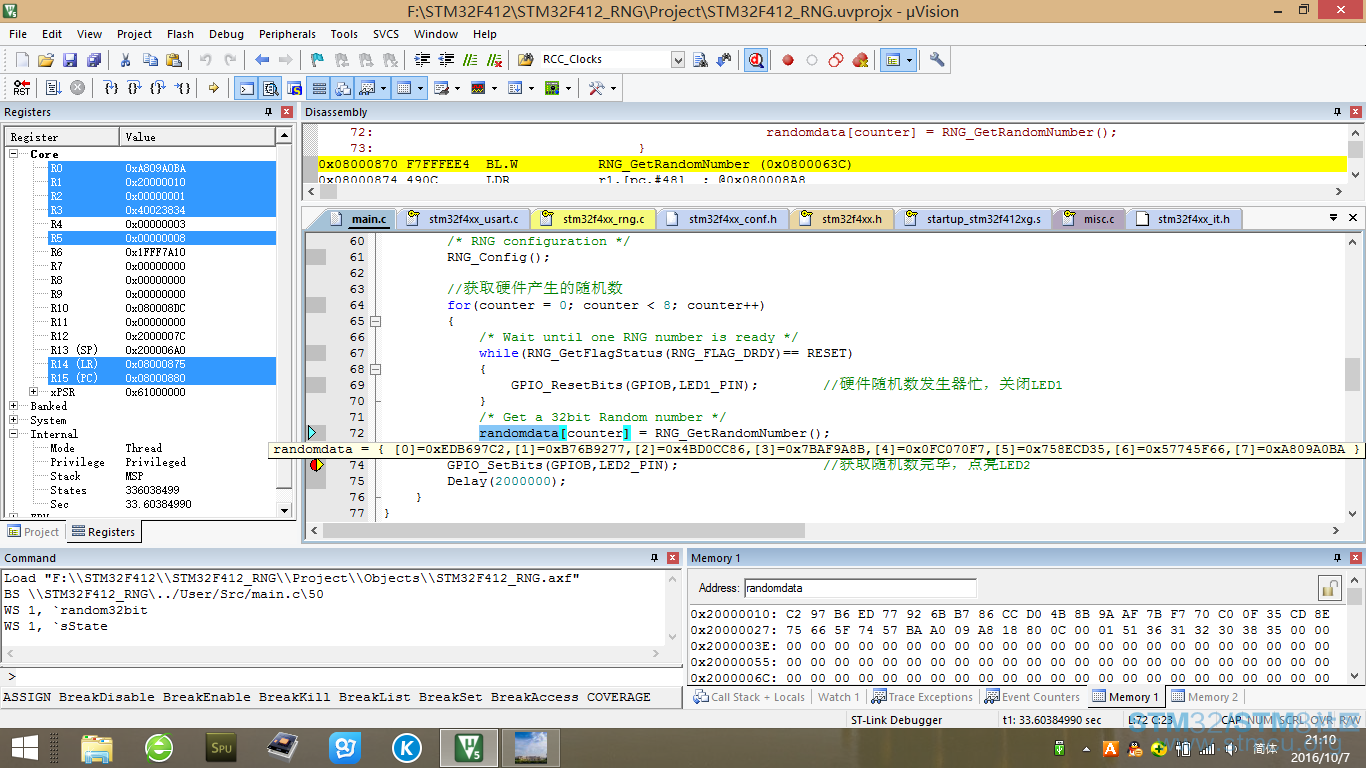This screenshot has width=1366, height=768.
Task: Click the Start/Stop Debug Session icon
Action: click(756, 60)
